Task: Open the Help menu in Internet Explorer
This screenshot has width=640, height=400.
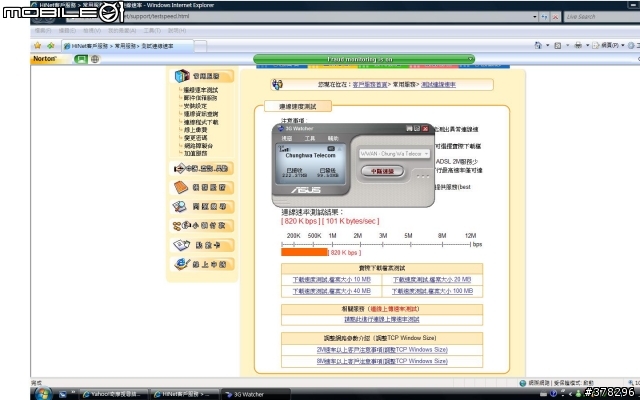Action: [177, 31]
